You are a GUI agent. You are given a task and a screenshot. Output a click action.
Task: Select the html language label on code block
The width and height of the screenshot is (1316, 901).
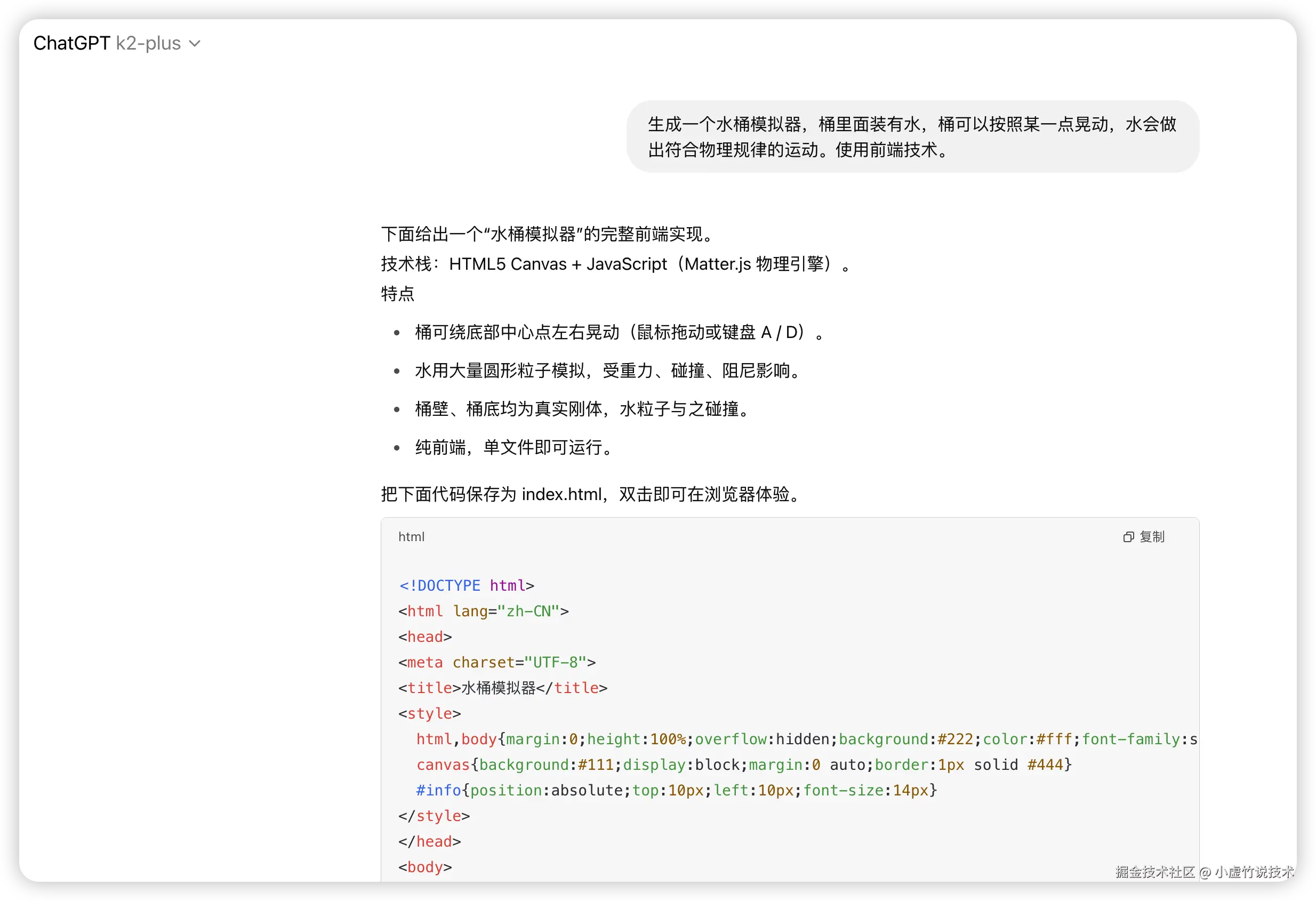[412, 537]
